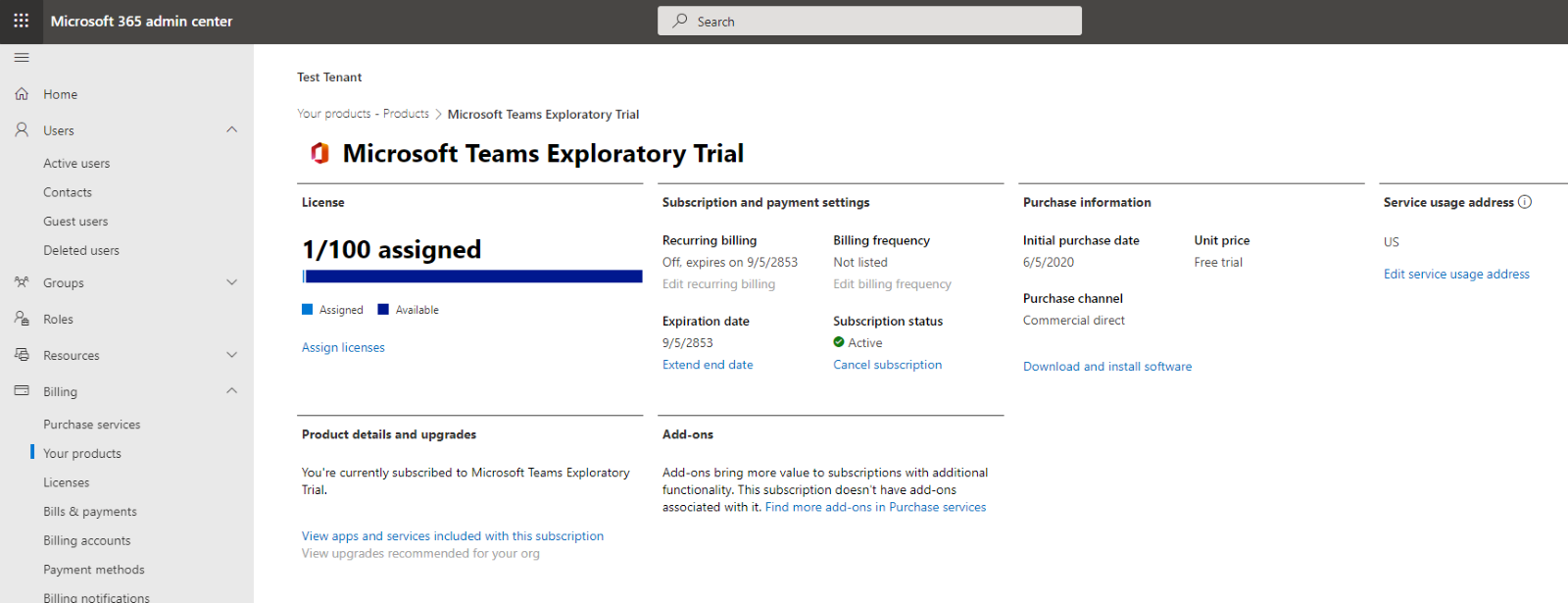The image size is (1568, 603).
Task: Open Payment methods page
Action: coord(94,570)
